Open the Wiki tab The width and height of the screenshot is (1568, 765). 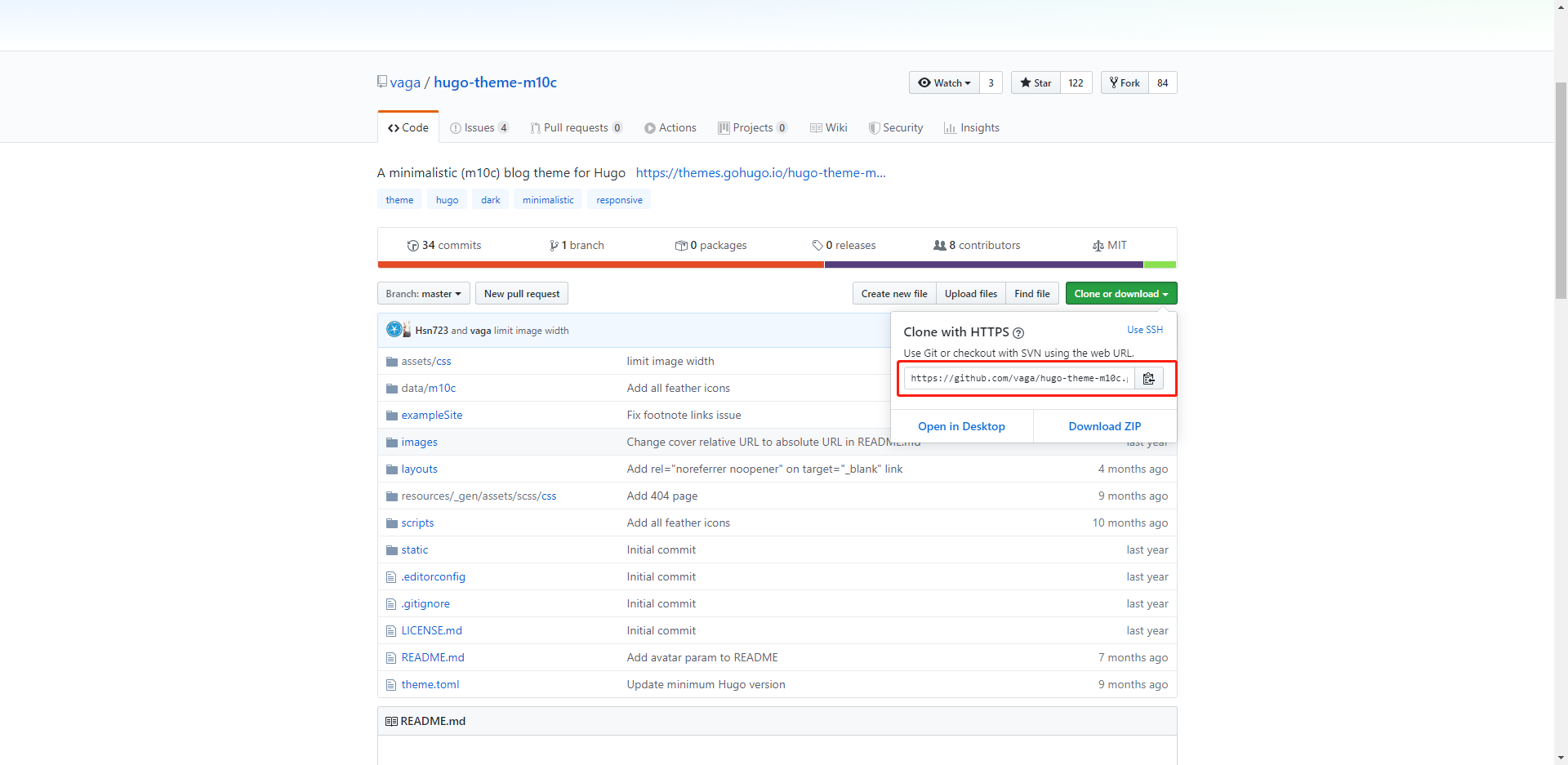pos(829,127)
